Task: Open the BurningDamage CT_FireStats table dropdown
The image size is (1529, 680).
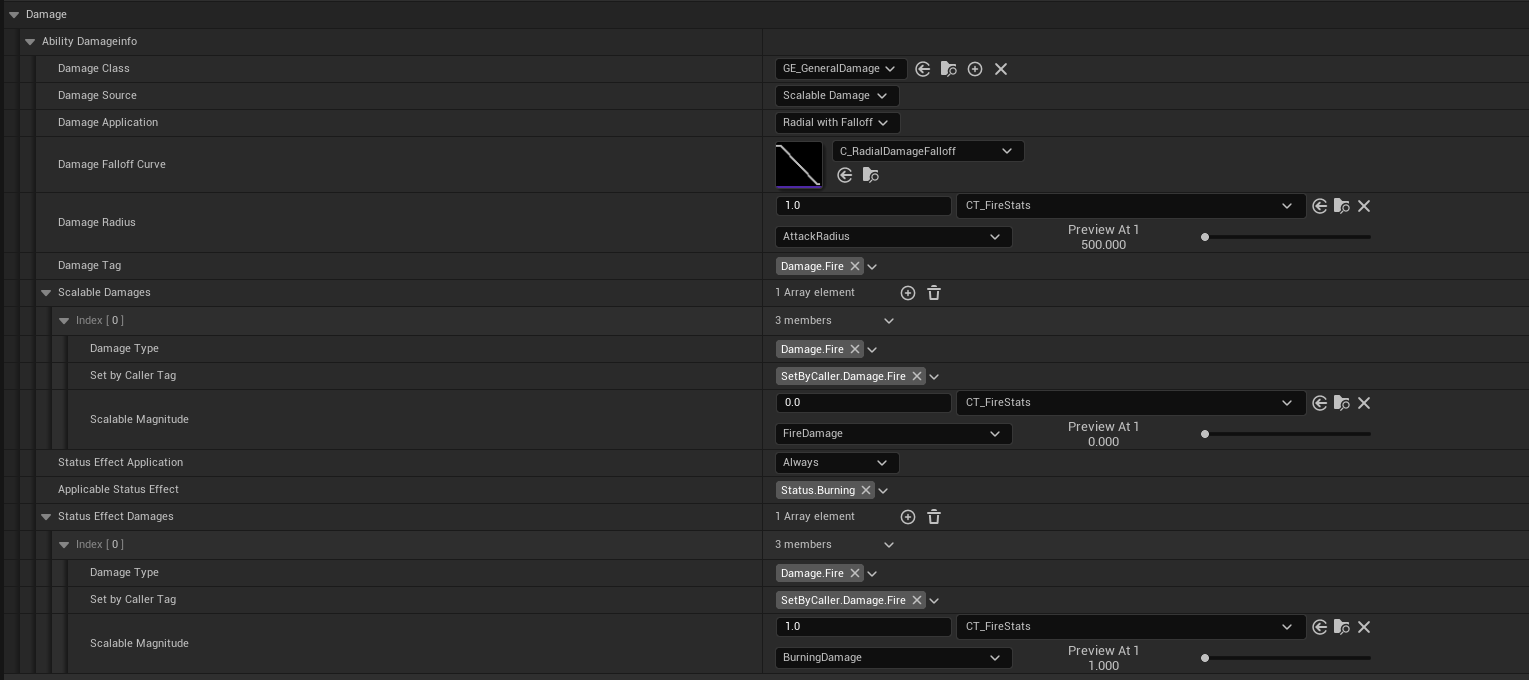Action: [x=1131, y=627]
